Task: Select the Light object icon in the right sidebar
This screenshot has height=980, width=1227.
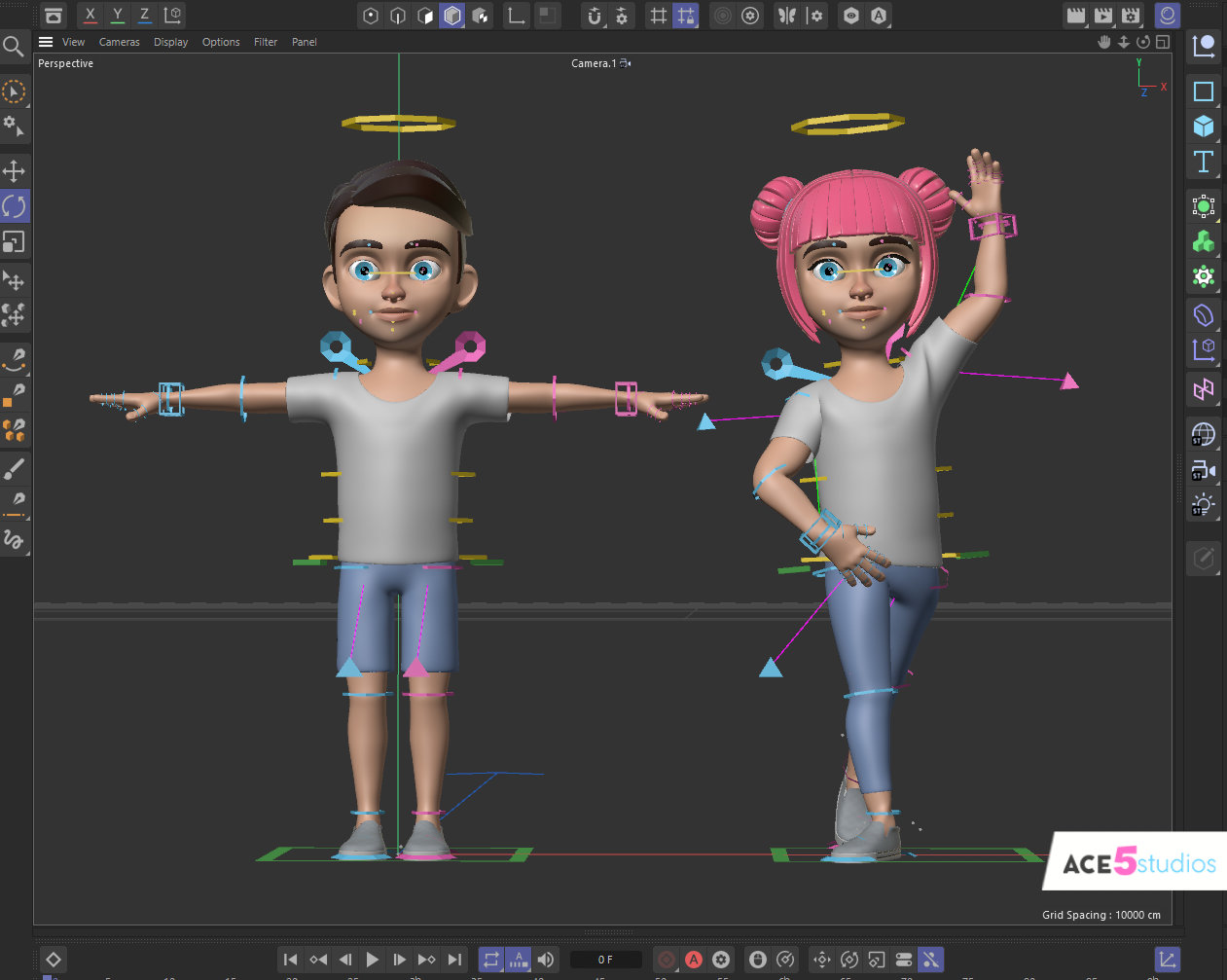Action: pyautogui.click(x=1204, y=504)
